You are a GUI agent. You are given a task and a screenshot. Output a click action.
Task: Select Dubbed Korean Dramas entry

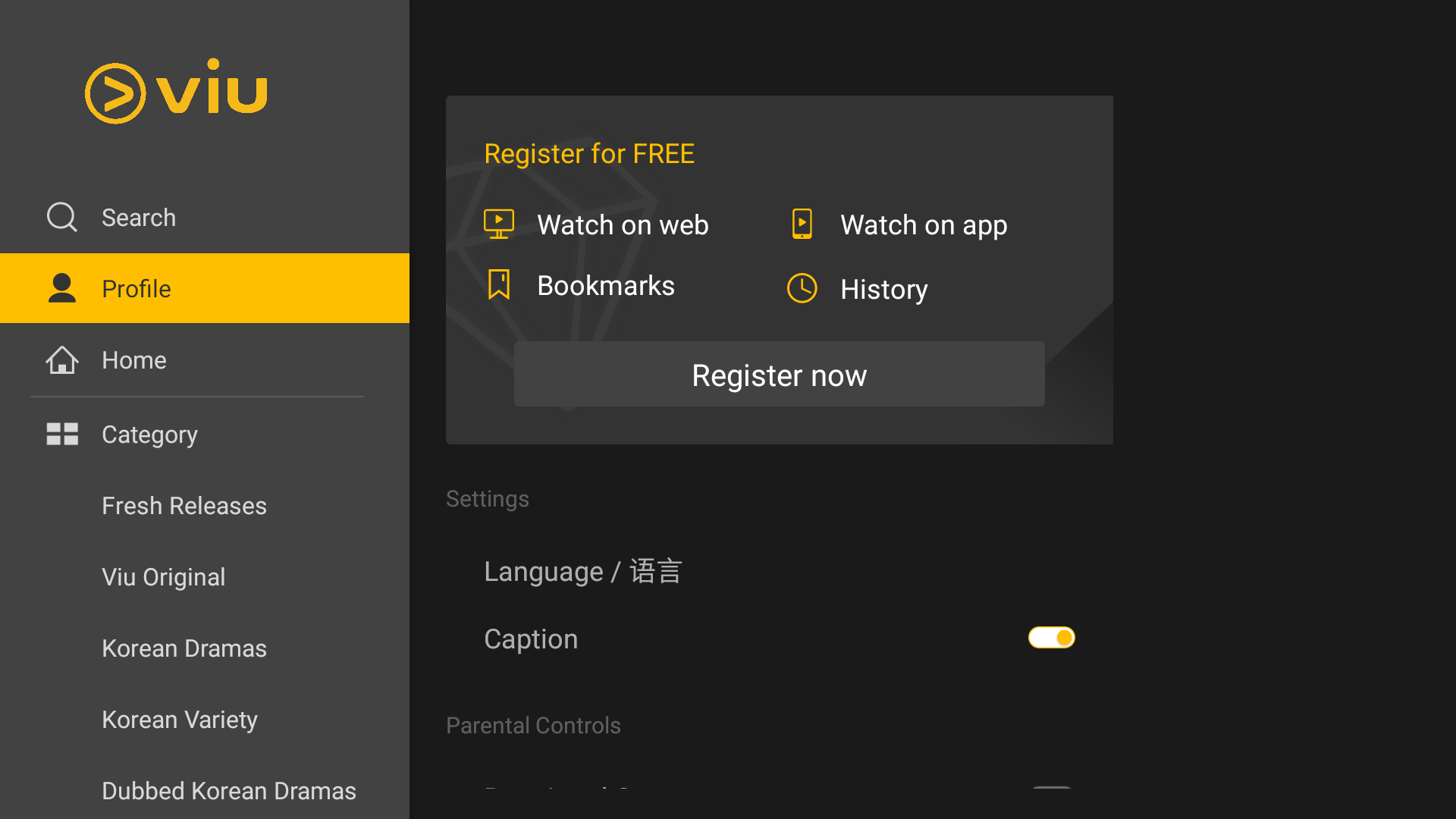tap(228, 791)
